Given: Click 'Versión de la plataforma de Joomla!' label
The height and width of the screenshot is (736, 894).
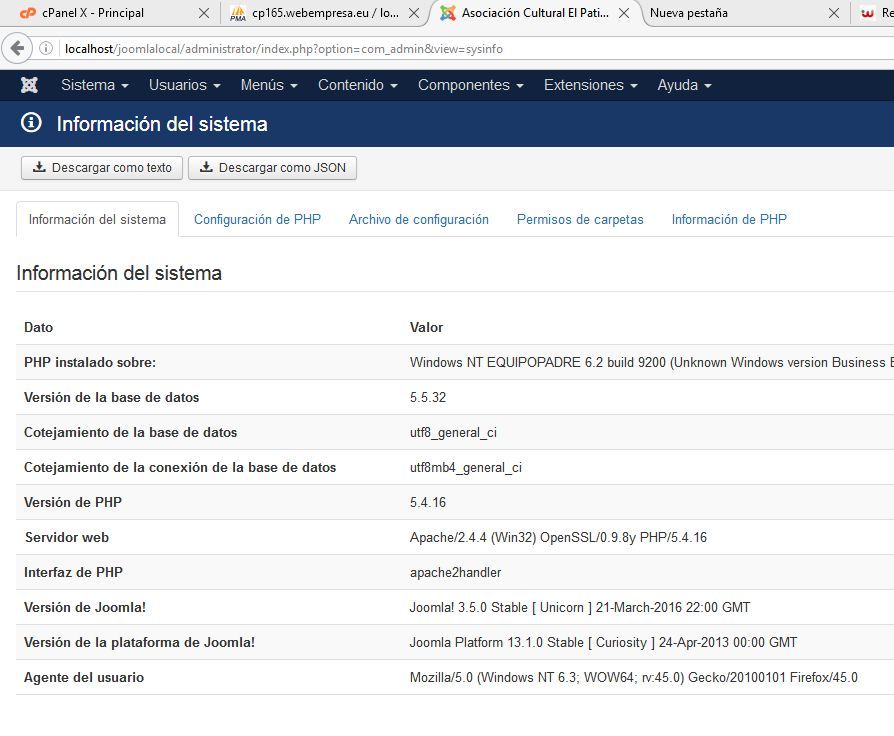Looking at the screenshot, I should [139, 643].
